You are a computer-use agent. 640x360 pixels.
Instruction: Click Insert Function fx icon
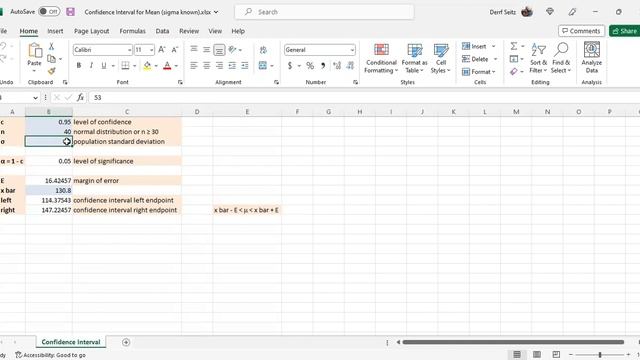[80, 97]
